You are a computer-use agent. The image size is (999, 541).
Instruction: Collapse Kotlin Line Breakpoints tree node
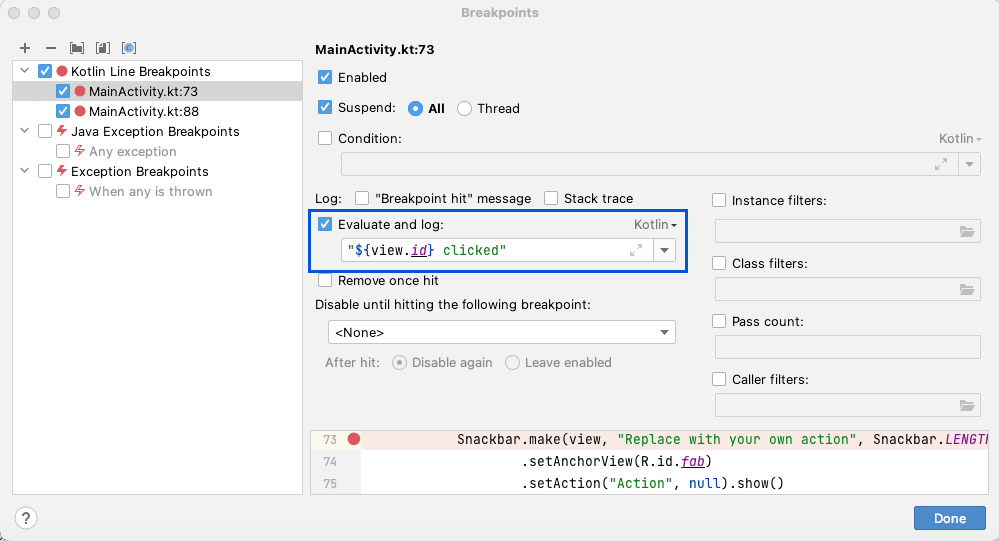click(x=25, y=71)
